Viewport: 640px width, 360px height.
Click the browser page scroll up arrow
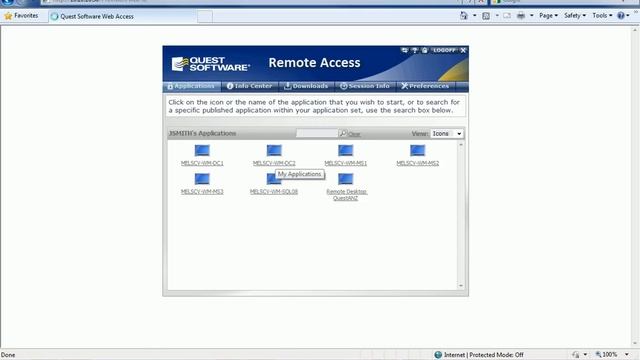coord(635,29)
